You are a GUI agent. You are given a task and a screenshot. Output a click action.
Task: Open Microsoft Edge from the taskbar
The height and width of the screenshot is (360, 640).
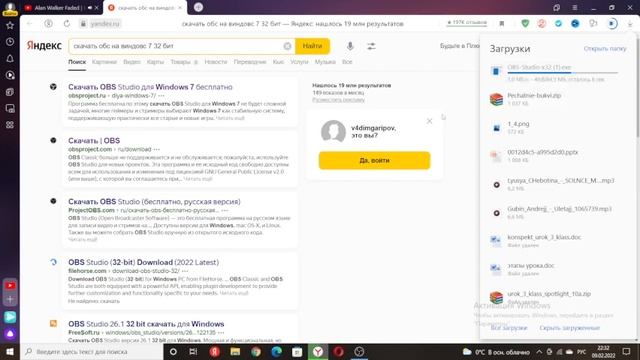click(x=276, y=351)
